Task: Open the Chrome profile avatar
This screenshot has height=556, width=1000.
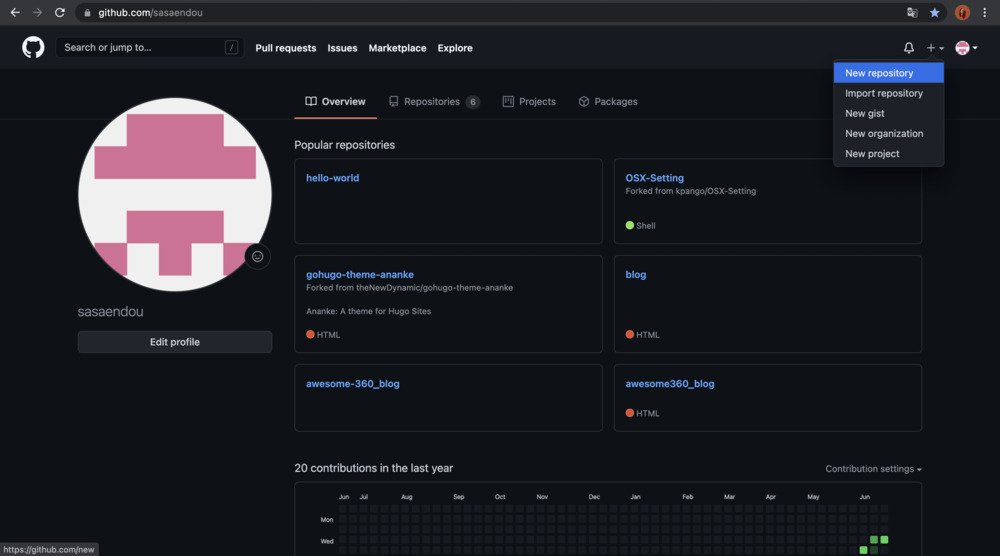Action: coord(962,12)
